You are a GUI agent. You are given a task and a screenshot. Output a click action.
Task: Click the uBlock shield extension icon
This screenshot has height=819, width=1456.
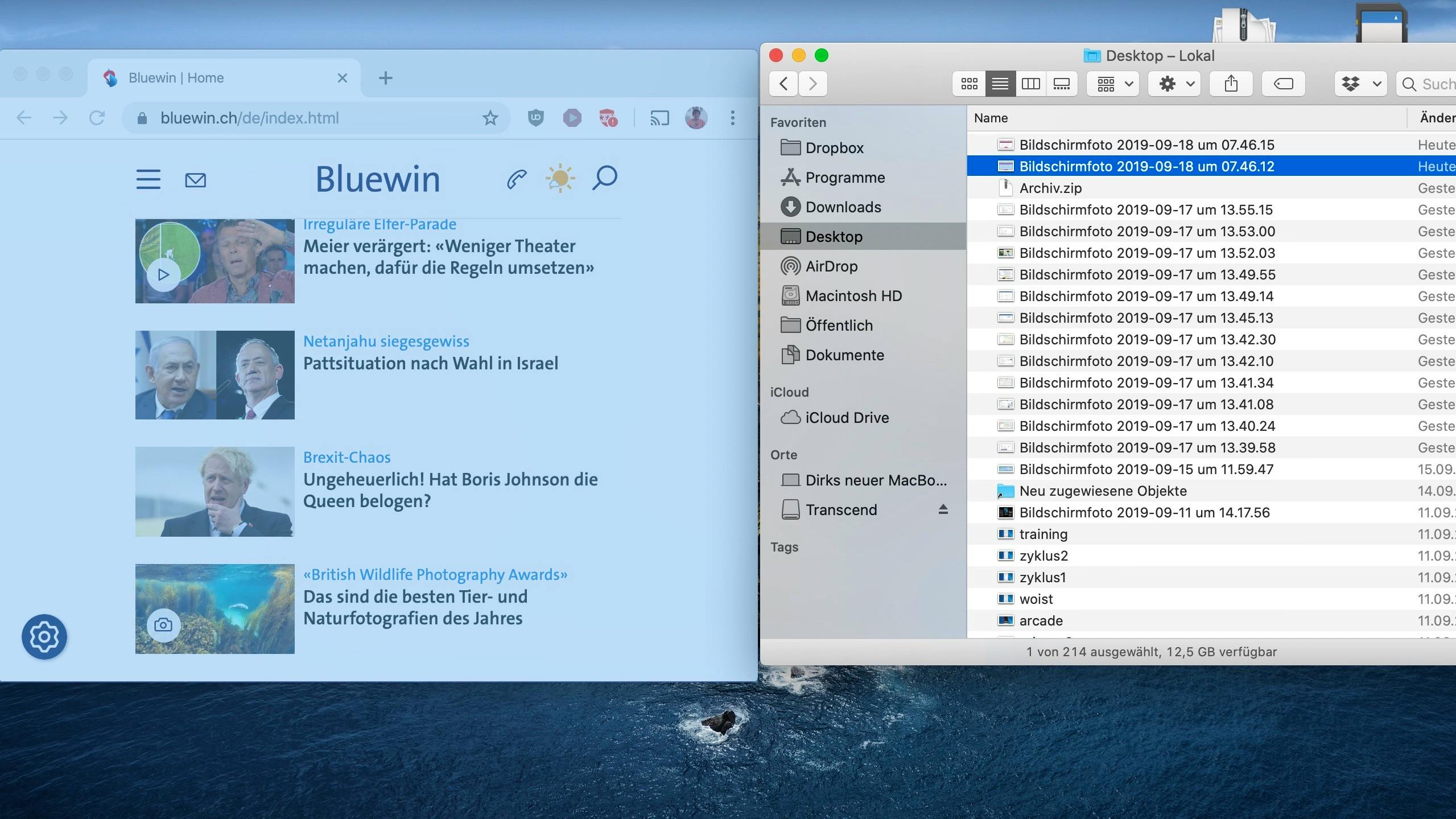(535, 118)
